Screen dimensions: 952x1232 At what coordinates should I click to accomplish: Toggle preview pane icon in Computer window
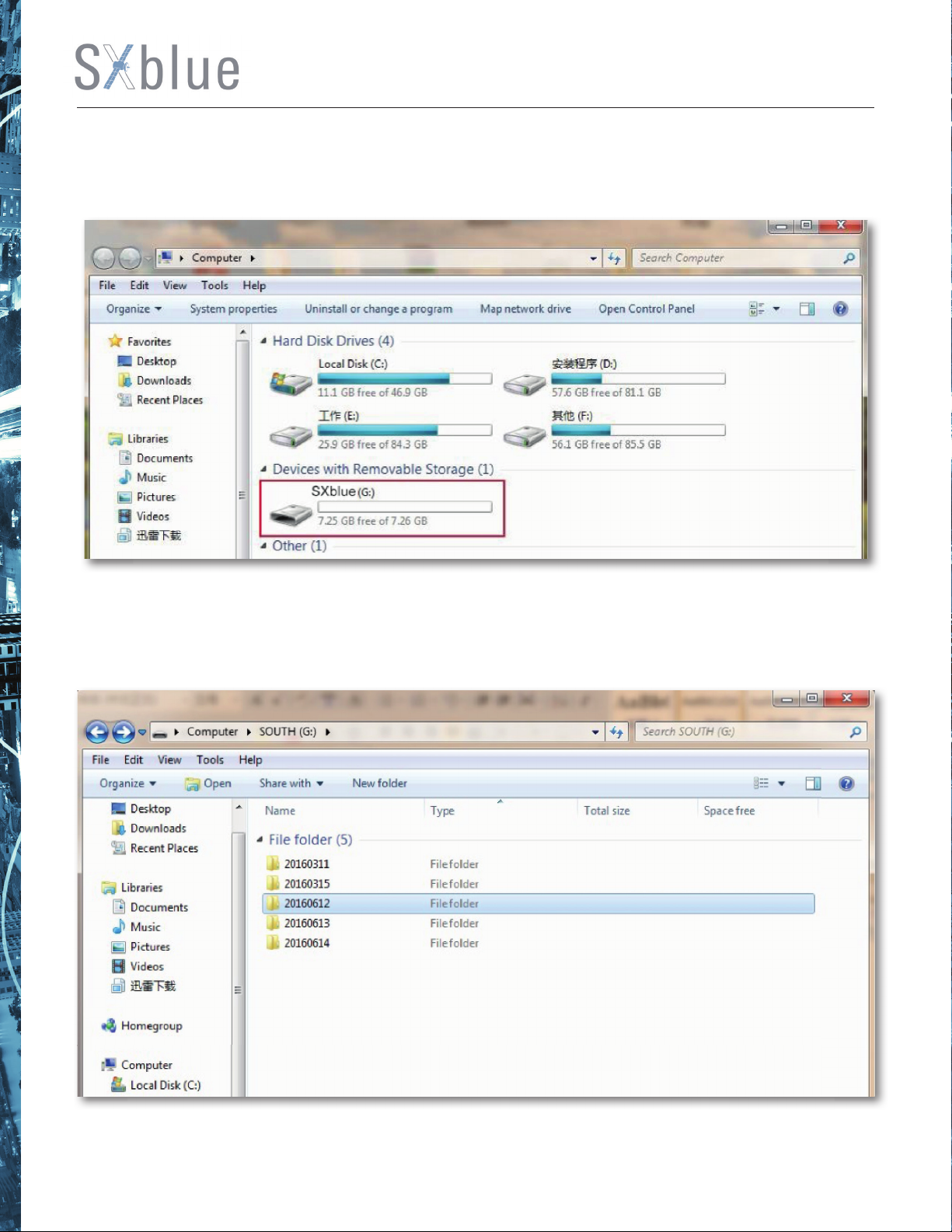[807, 309]
